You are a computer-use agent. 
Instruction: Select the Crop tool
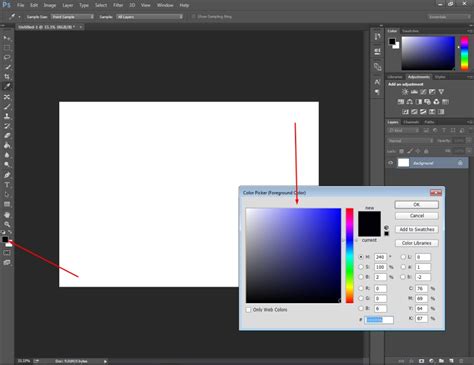[x=7, y=77]
